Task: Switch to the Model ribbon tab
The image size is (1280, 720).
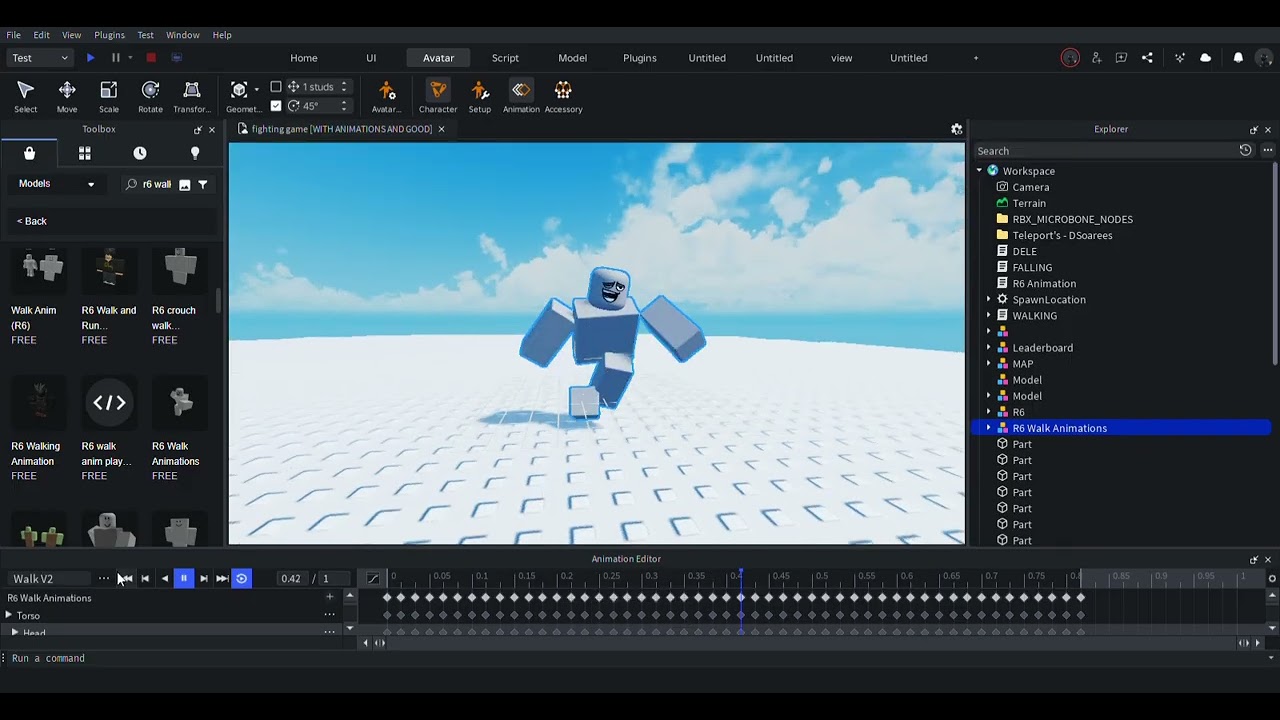Action: tap(573, 58)
